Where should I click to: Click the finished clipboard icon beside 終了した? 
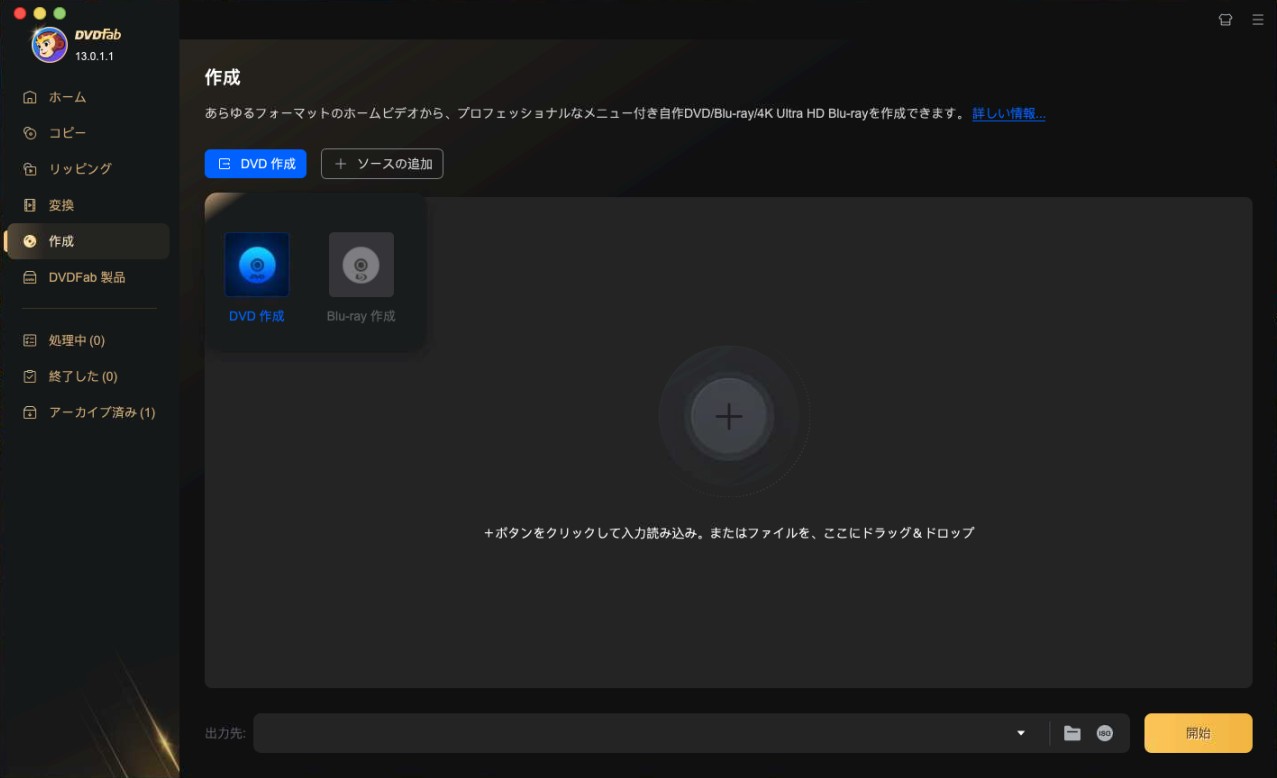30,376
